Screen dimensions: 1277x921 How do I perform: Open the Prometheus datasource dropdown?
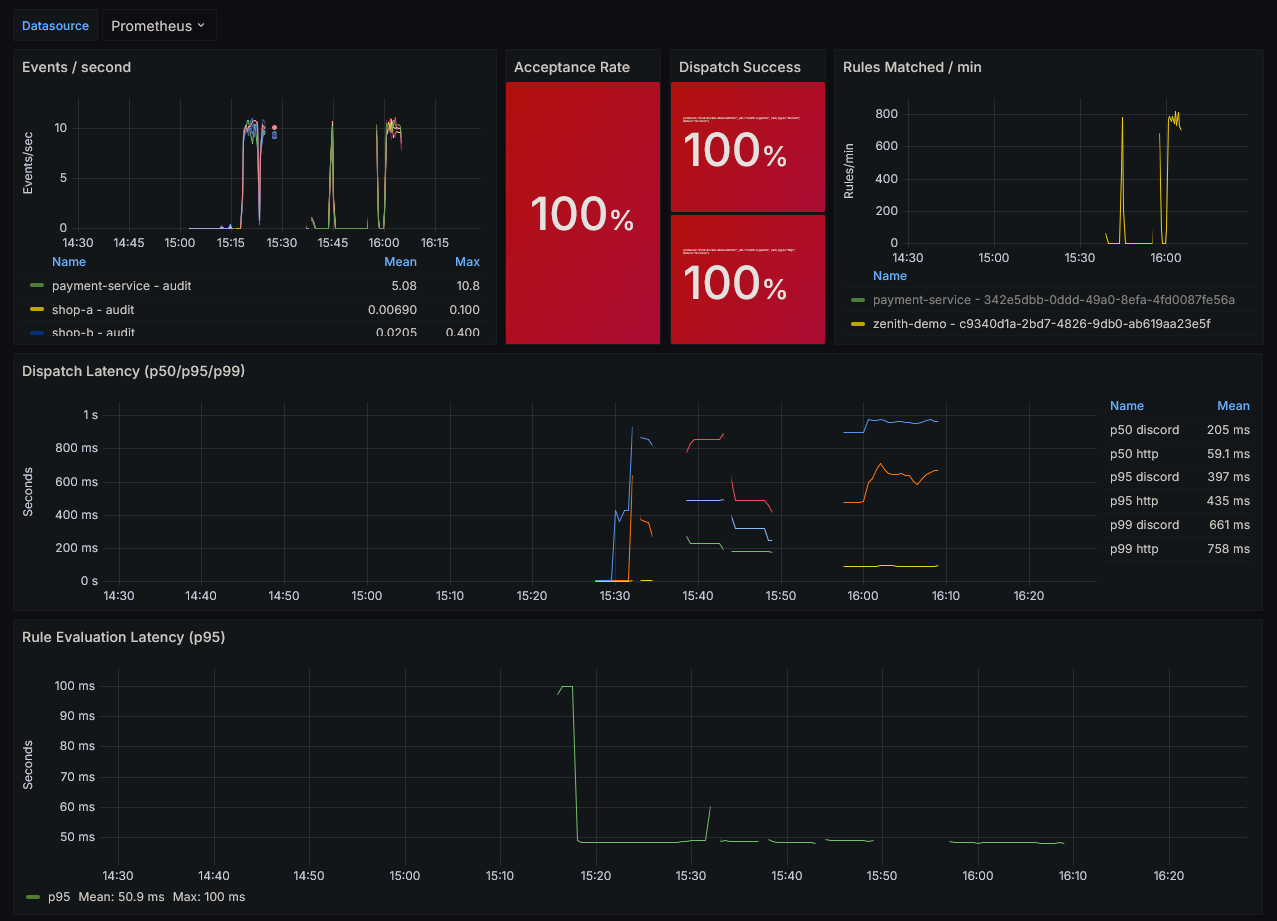click(159, 25)
